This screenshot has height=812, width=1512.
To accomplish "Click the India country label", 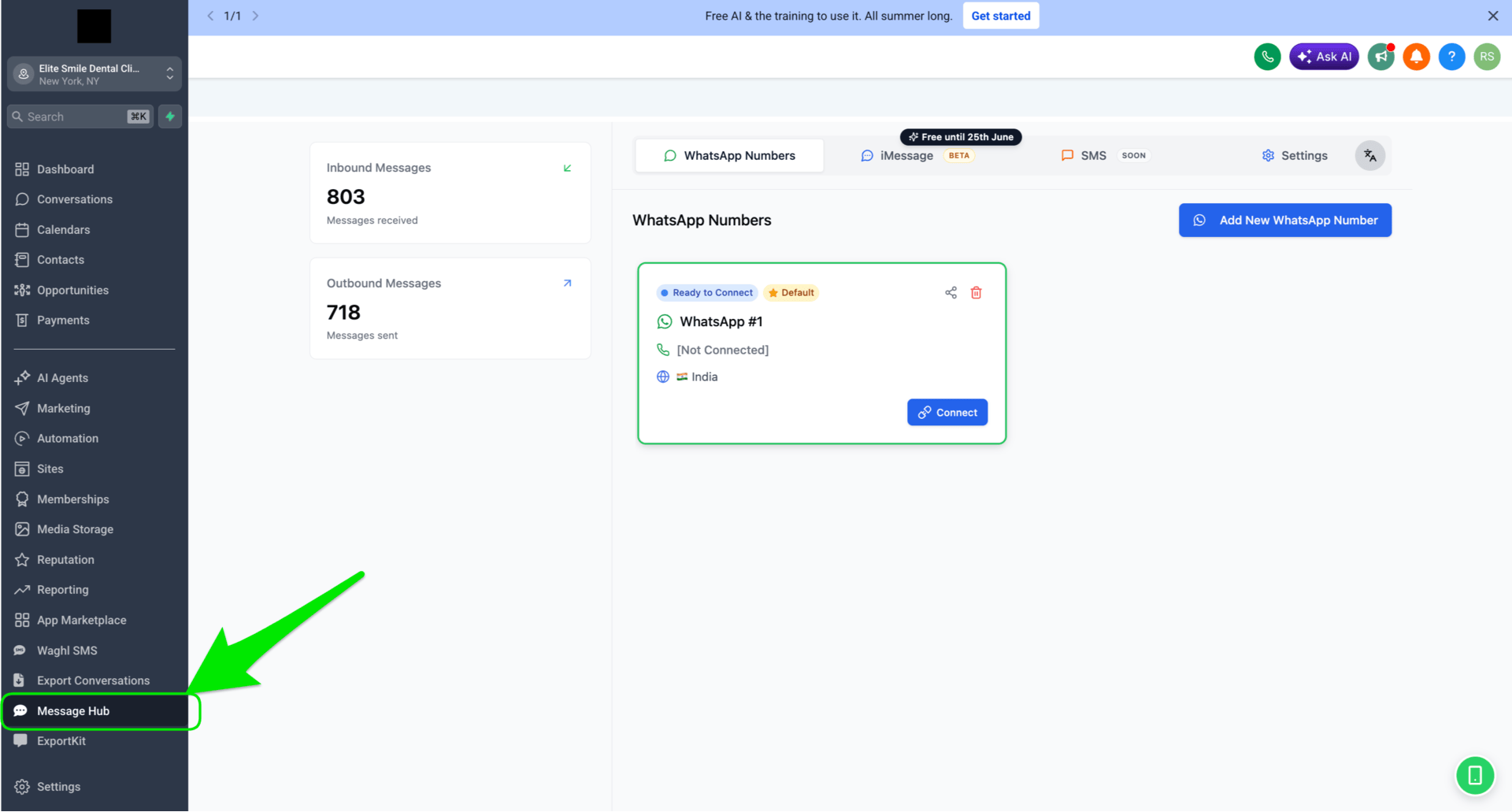I will coord(705,377).
